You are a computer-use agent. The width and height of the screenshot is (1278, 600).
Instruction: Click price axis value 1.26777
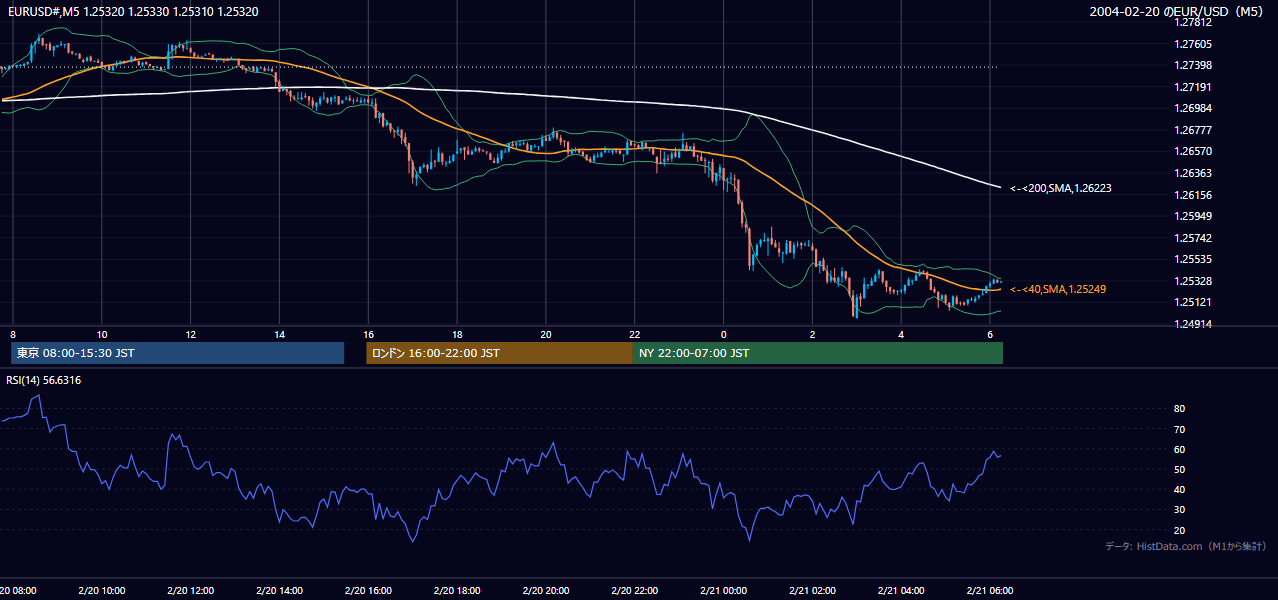(x=1194, y=130)
